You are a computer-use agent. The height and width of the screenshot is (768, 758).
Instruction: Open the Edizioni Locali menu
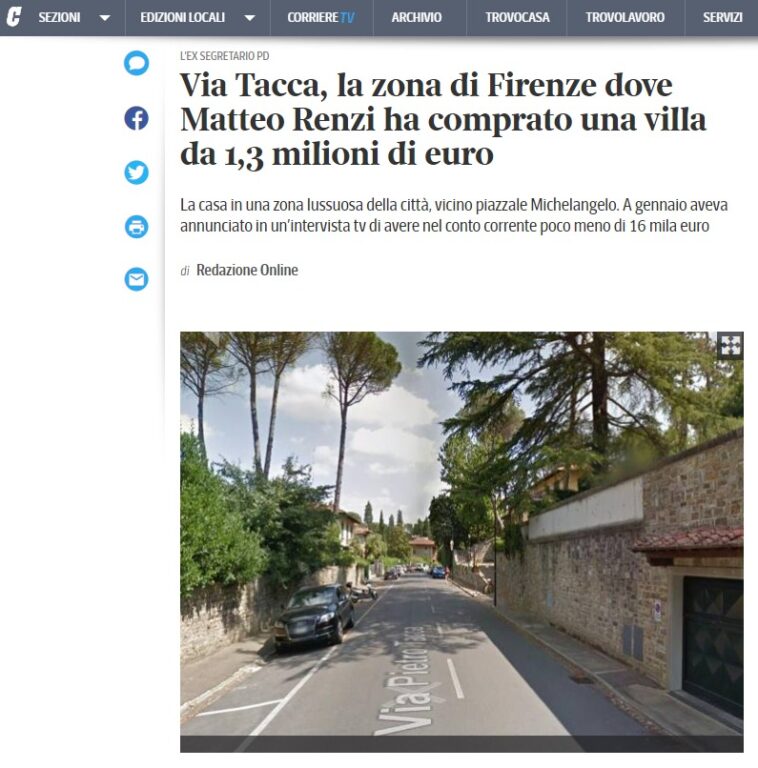pos(183,18)
